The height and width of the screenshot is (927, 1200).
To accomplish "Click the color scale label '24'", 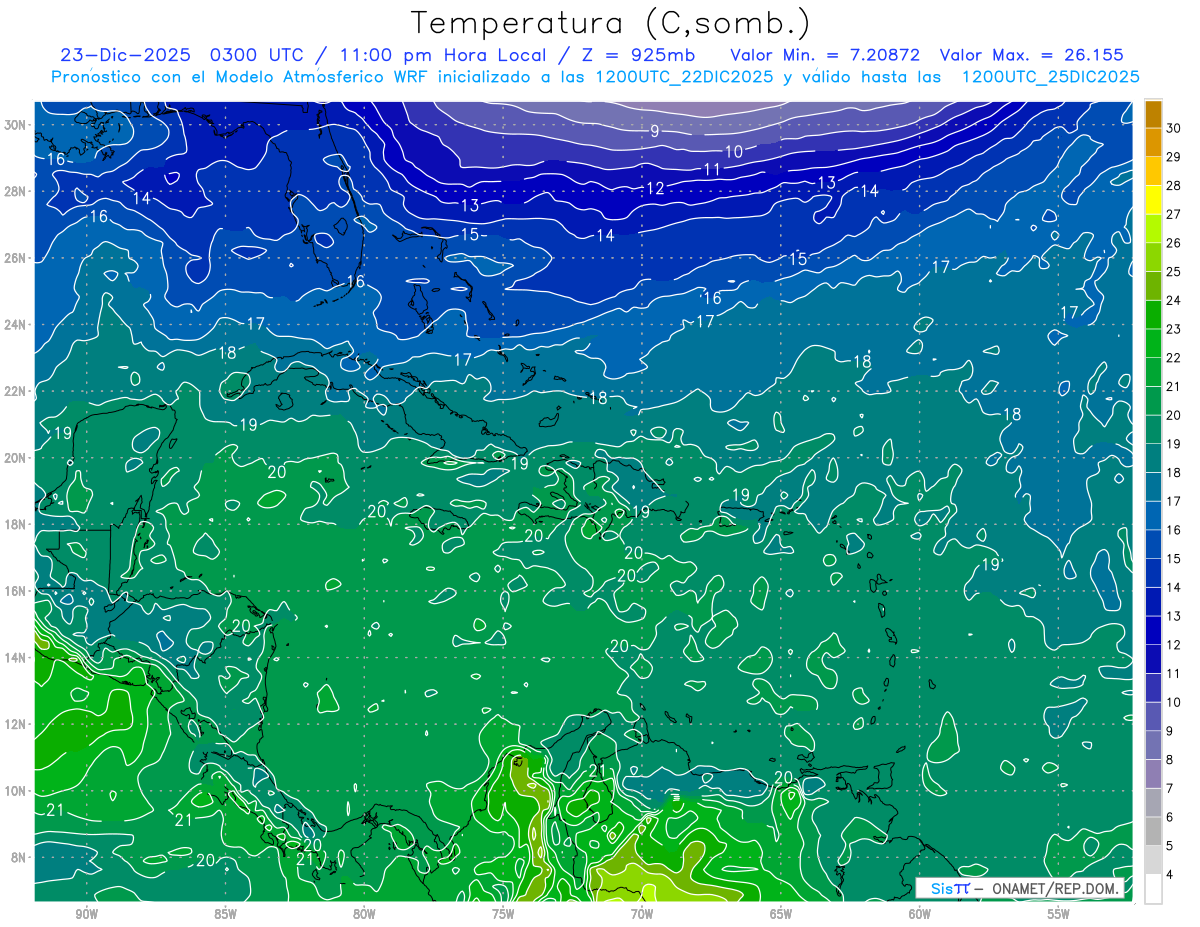I will [x=1174, y=300].
